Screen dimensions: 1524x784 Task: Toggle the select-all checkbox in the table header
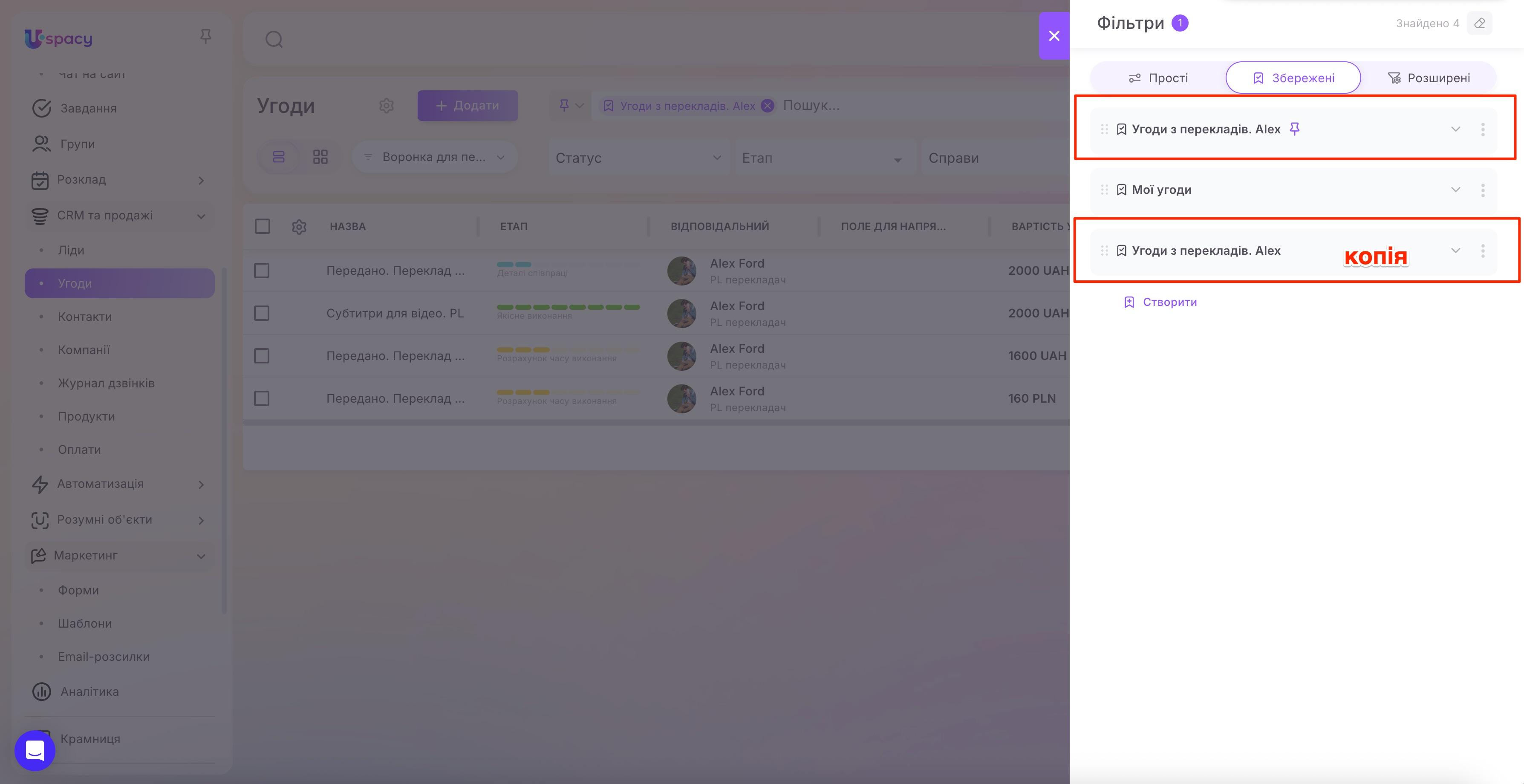(x=262, y=227)
